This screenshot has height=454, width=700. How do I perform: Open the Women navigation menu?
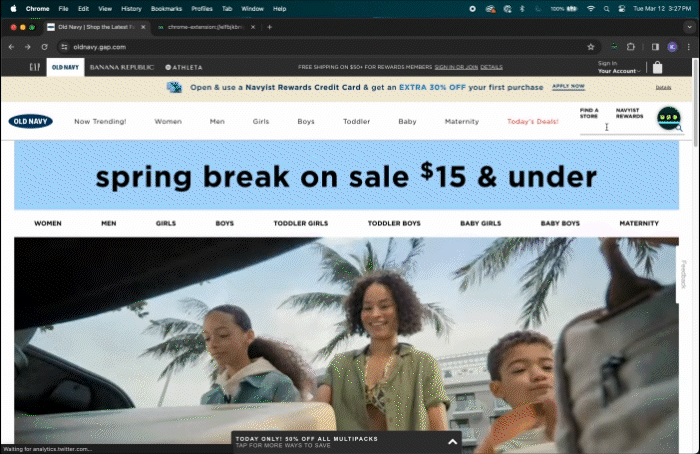pos(168,121)
